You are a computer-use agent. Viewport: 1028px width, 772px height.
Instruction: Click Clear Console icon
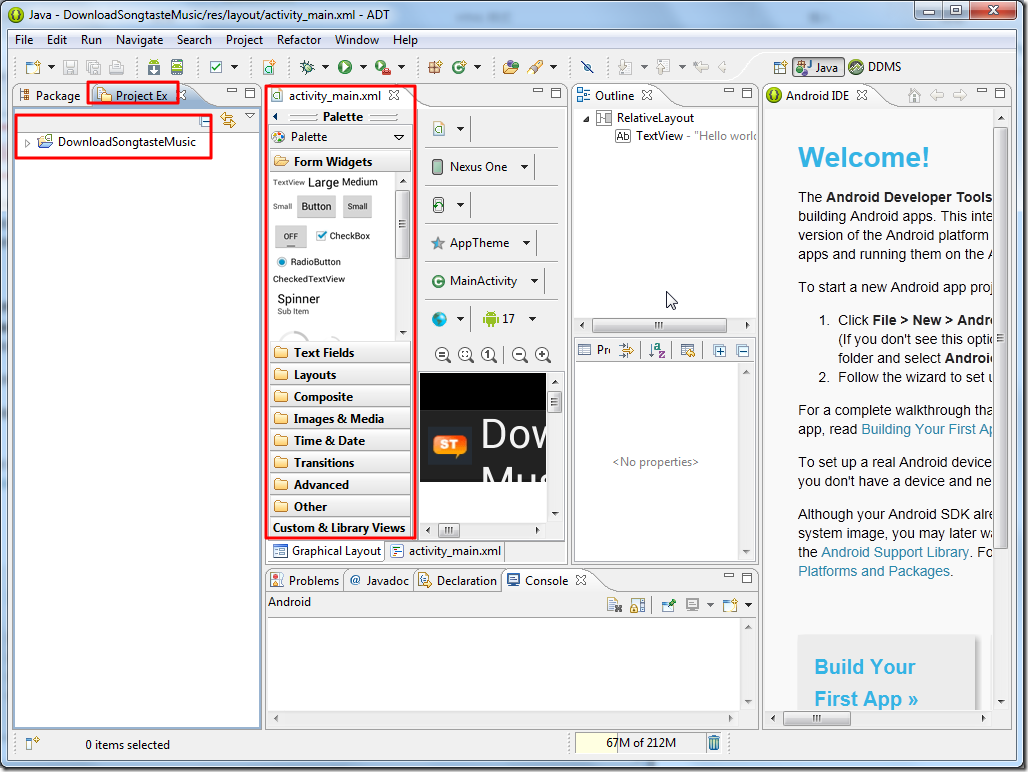(x=614, y=605)
